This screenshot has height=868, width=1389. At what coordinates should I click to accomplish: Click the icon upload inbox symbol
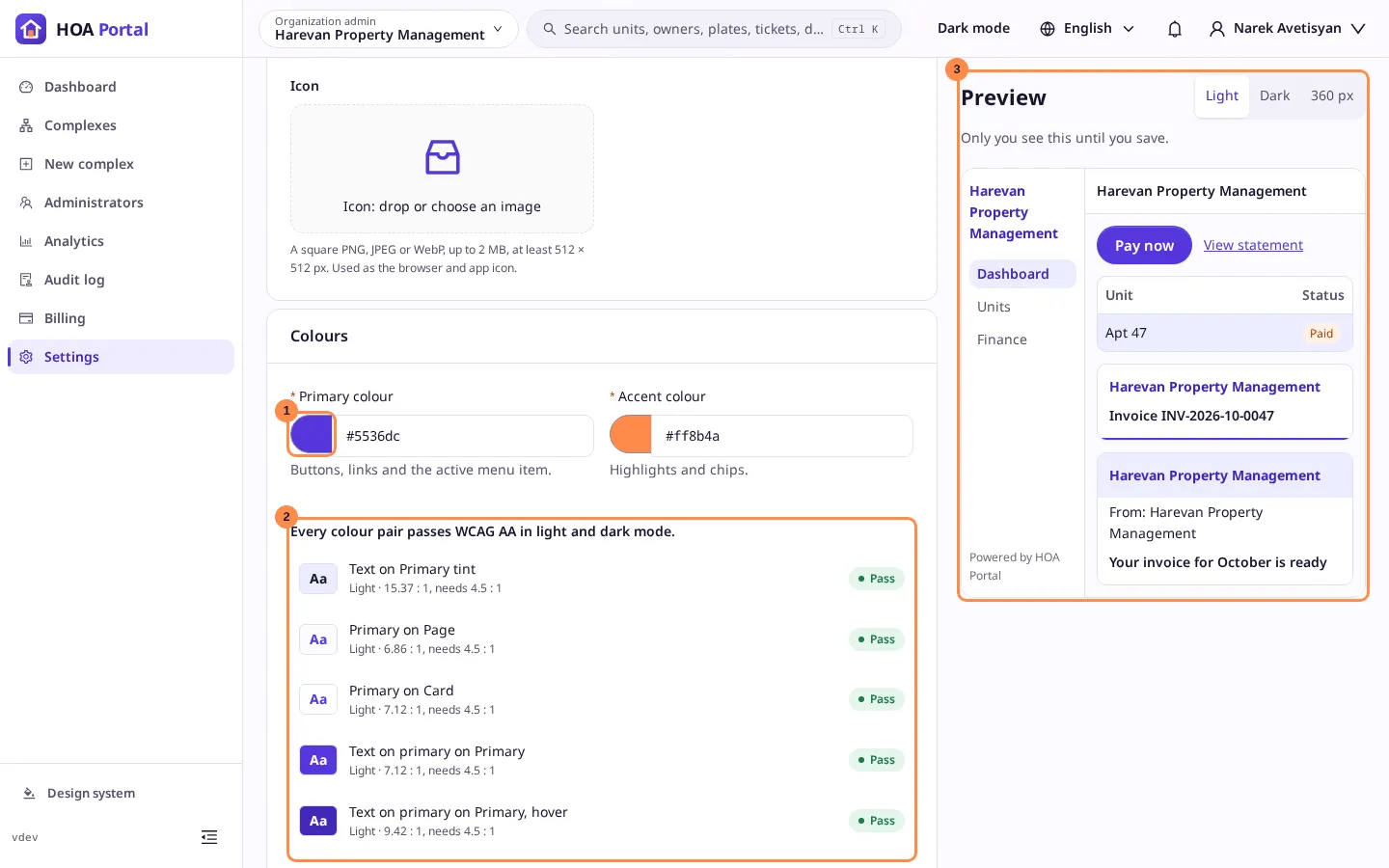click(443, 157)
